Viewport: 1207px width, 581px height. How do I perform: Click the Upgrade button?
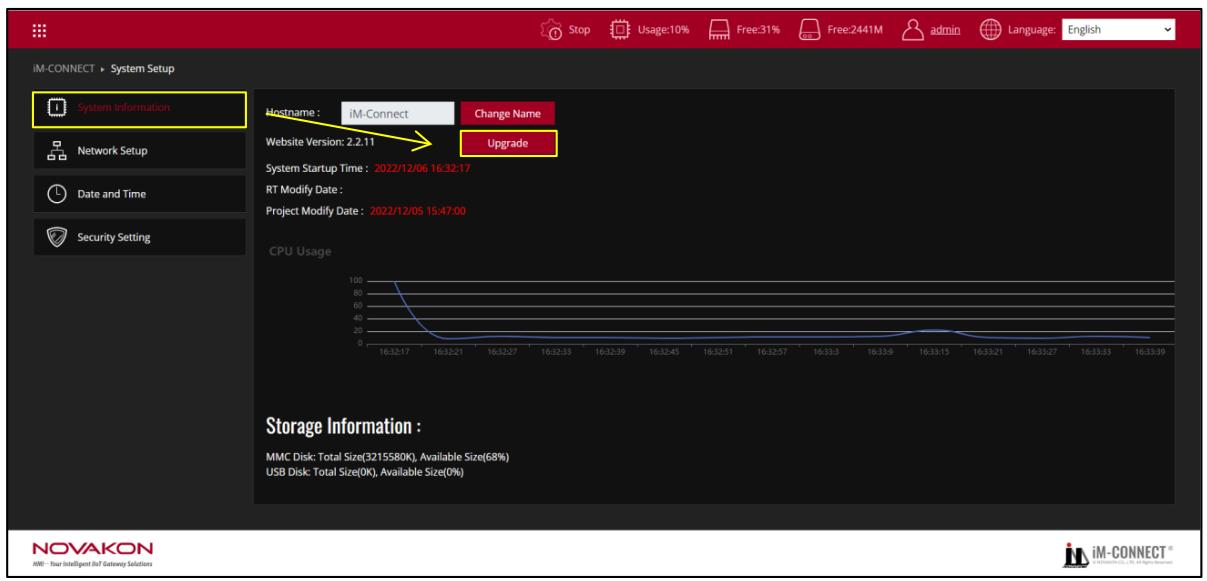(x=508, y=144)
